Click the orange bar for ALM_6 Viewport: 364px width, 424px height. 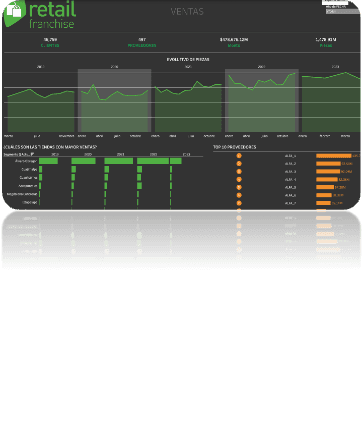tap(324, 195)
